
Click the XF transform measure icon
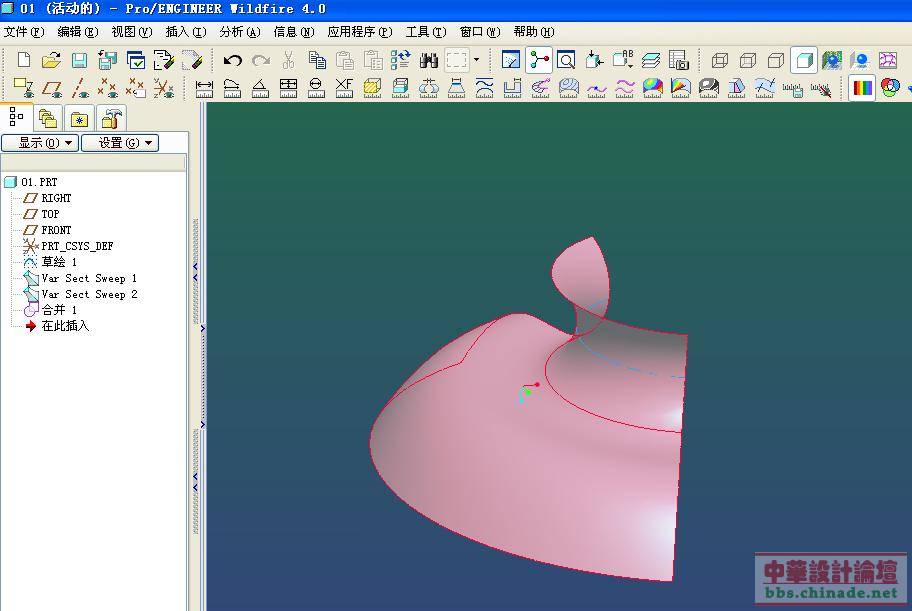click(x=344, y=88)
